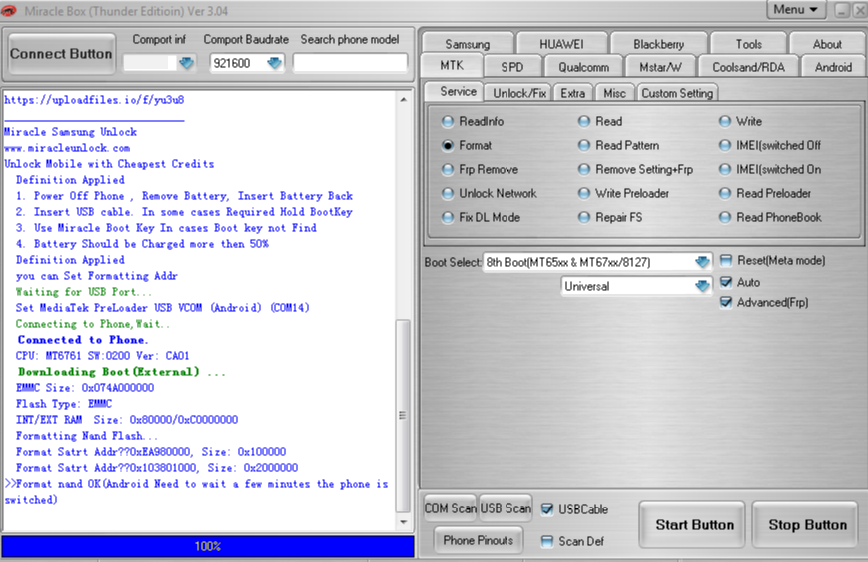868x562 pixels.
Task: Open the Boot Select dropdown list
Action: (702, 262)
